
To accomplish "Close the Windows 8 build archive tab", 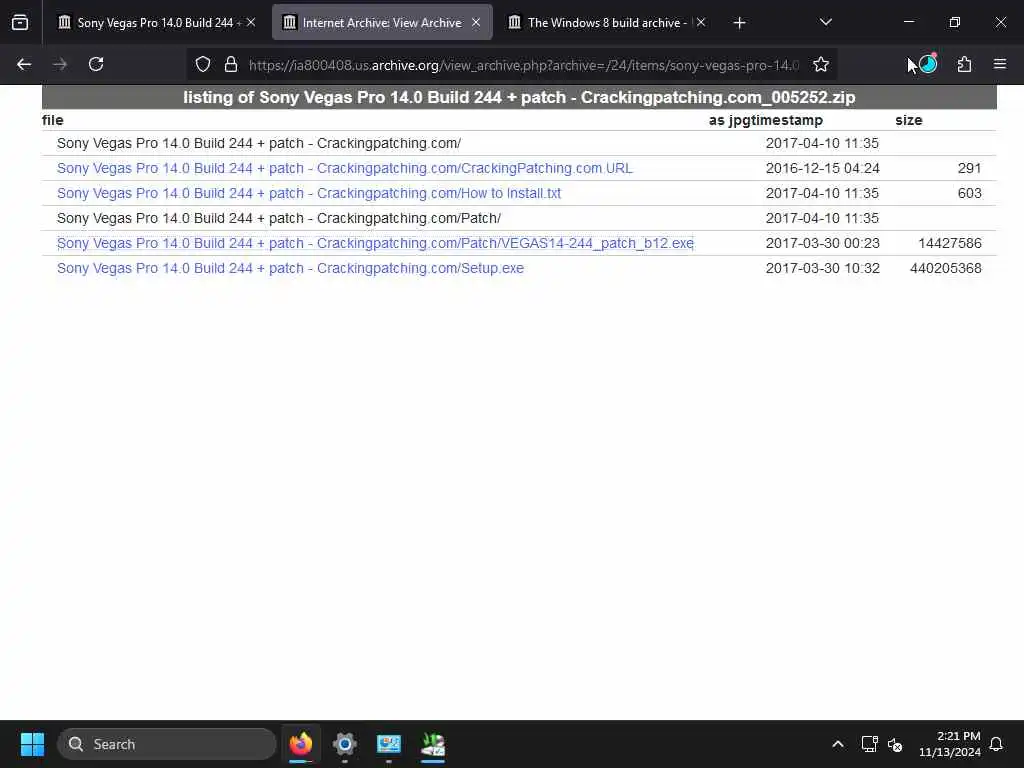I will (x=701, y=22).
